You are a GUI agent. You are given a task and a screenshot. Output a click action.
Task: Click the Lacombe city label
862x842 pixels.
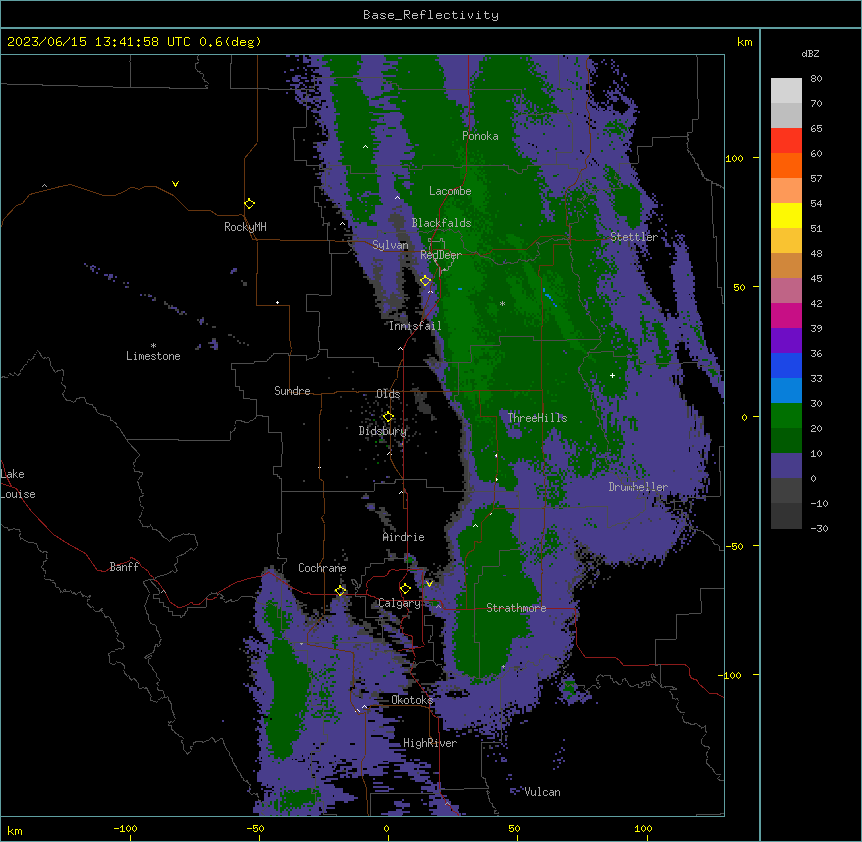[450, 191]
